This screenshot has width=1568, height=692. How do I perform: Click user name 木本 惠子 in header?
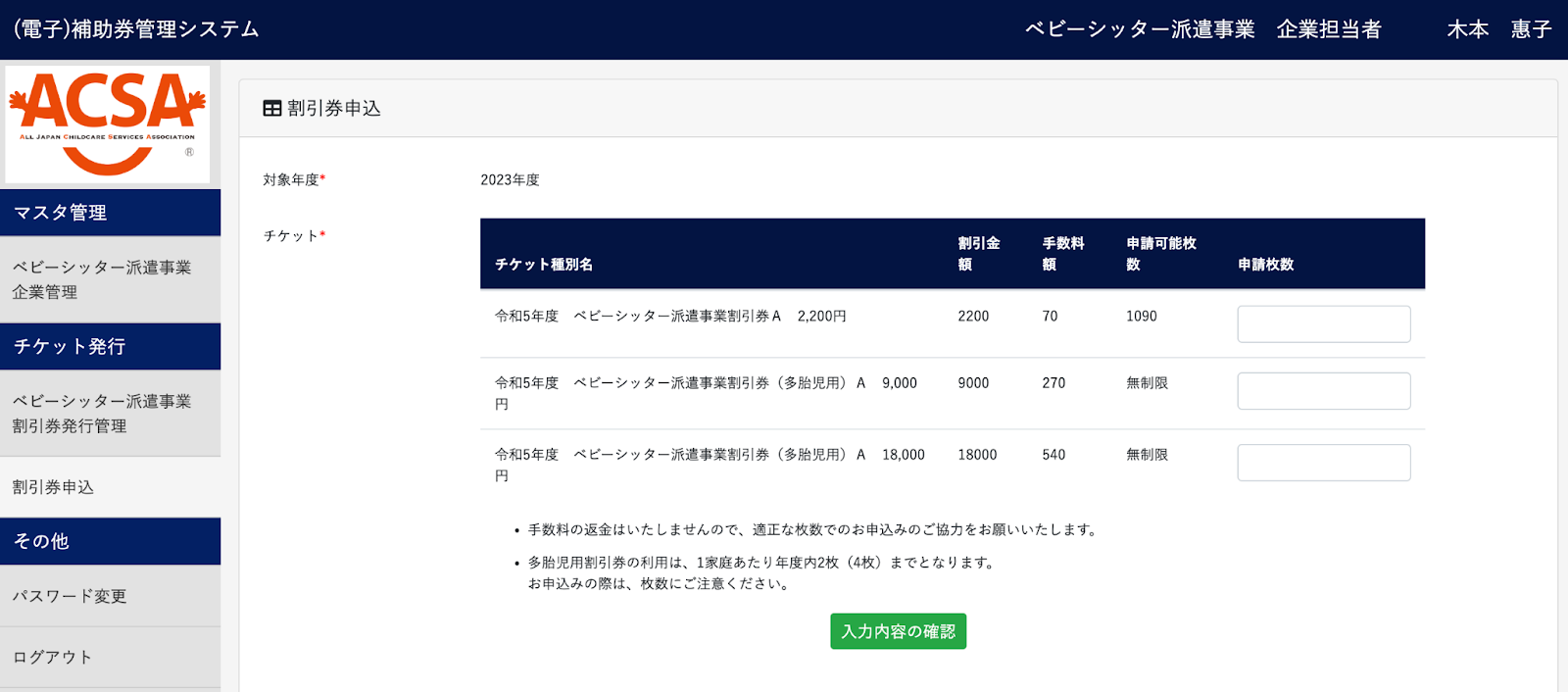tap(1499, 29)
